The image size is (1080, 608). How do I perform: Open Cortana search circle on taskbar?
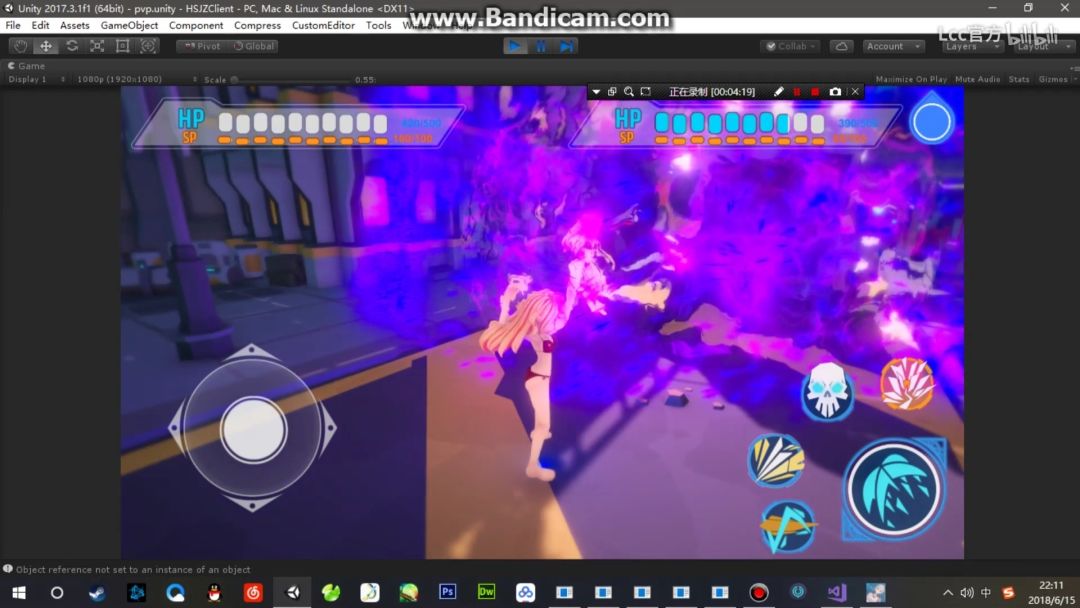(57, 592)
